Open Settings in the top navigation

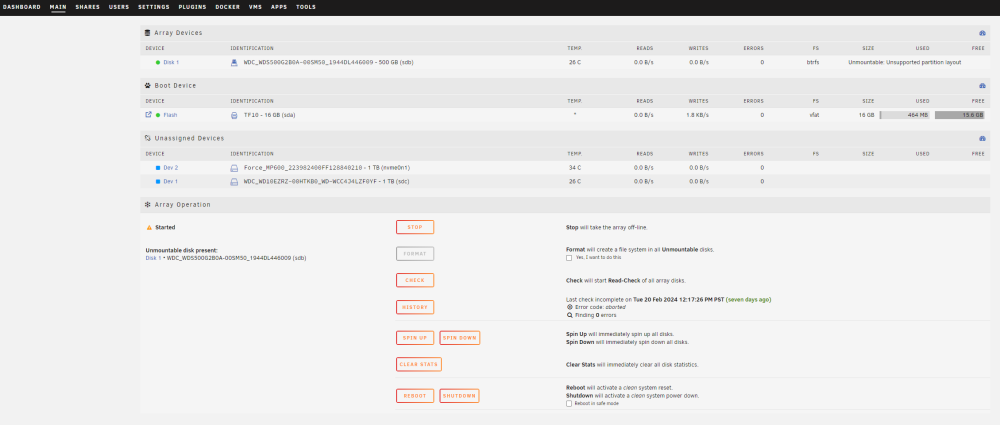pyautogui.click(x=154, y=7)
